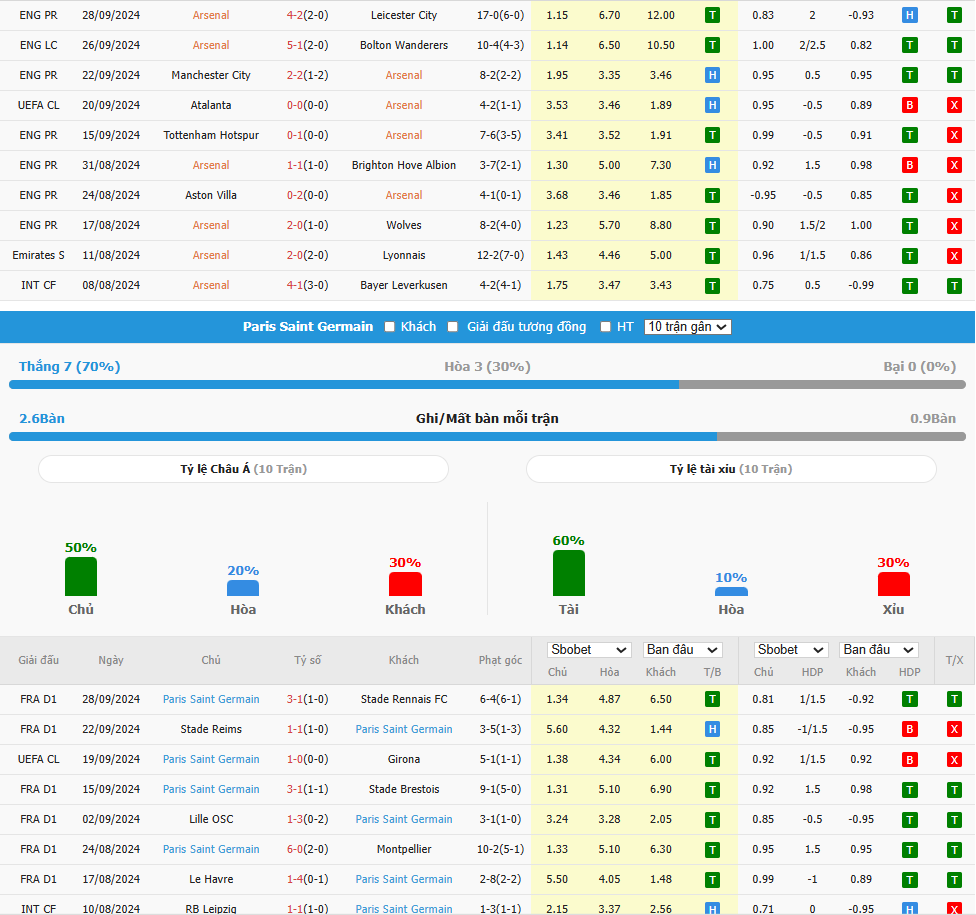The width and height of the screenshot is (976, 915).
Task: Click the T/X column T badge in Bayer Leverkusen row
Action: pyautogui.click(x=954, y=285)
